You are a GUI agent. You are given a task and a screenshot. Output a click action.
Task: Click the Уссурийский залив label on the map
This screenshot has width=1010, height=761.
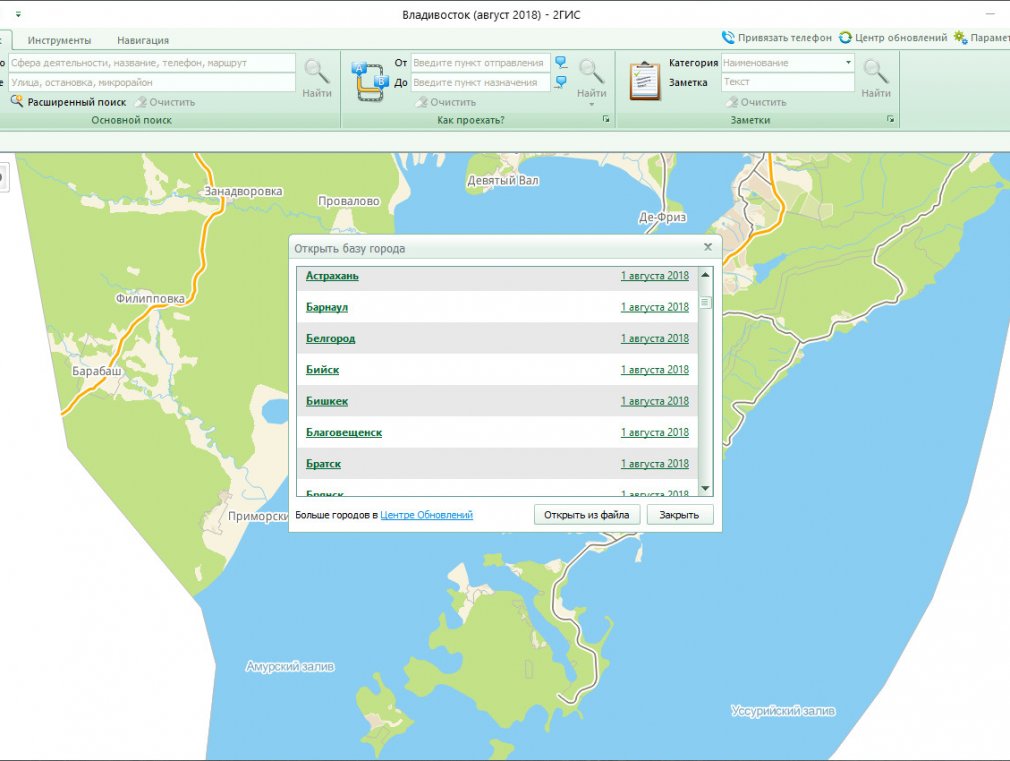pos(783,711)
